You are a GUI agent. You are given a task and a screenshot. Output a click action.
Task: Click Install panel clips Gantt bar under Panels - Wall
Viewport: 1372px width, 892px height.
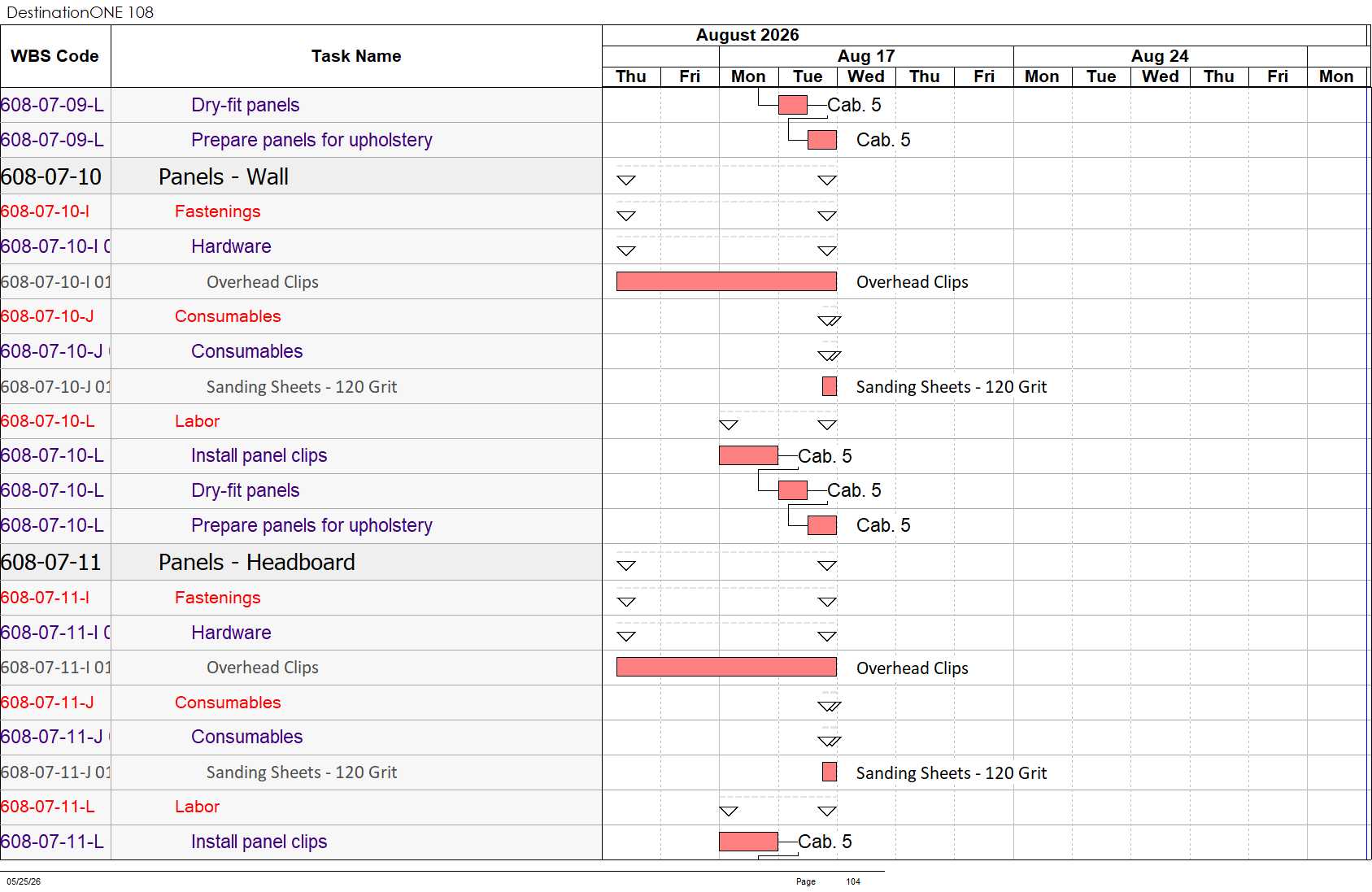point(748,455)
